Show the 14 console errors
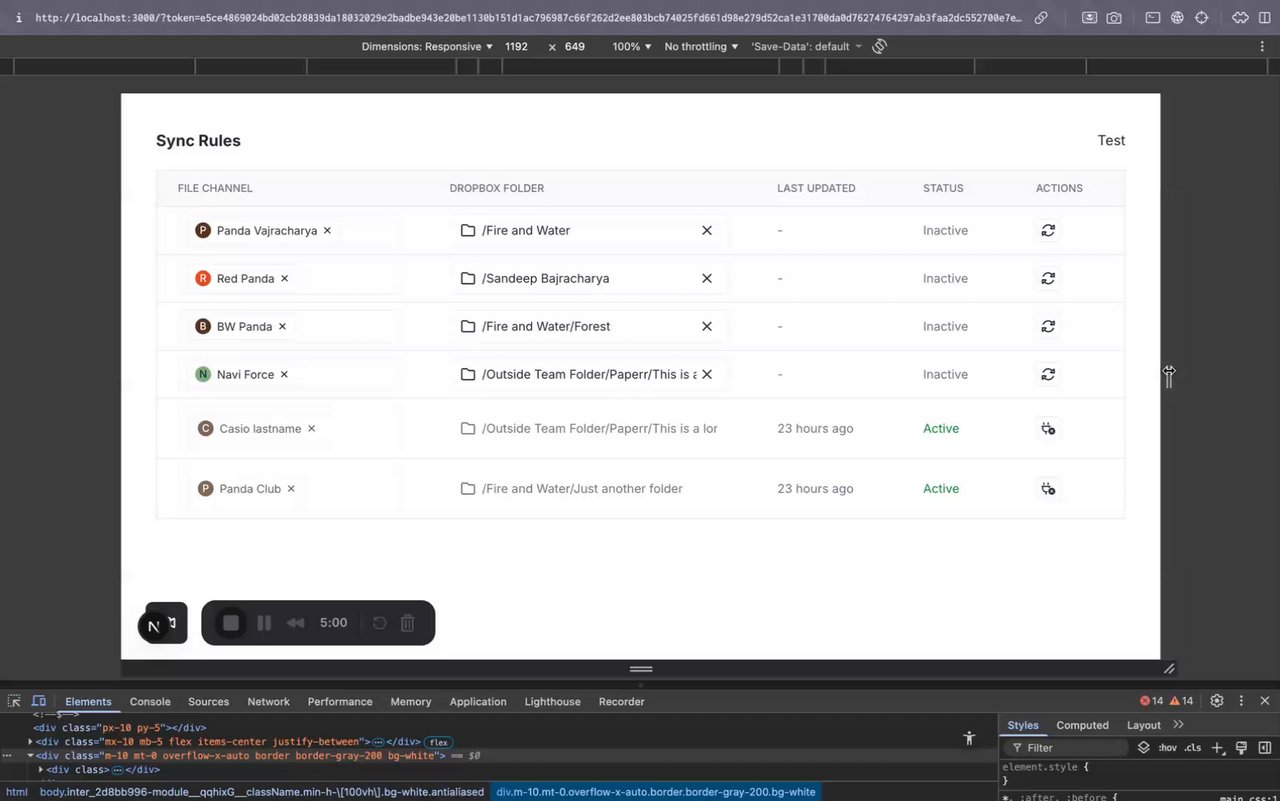The image size is (1280, 801). pos(1152,701)
